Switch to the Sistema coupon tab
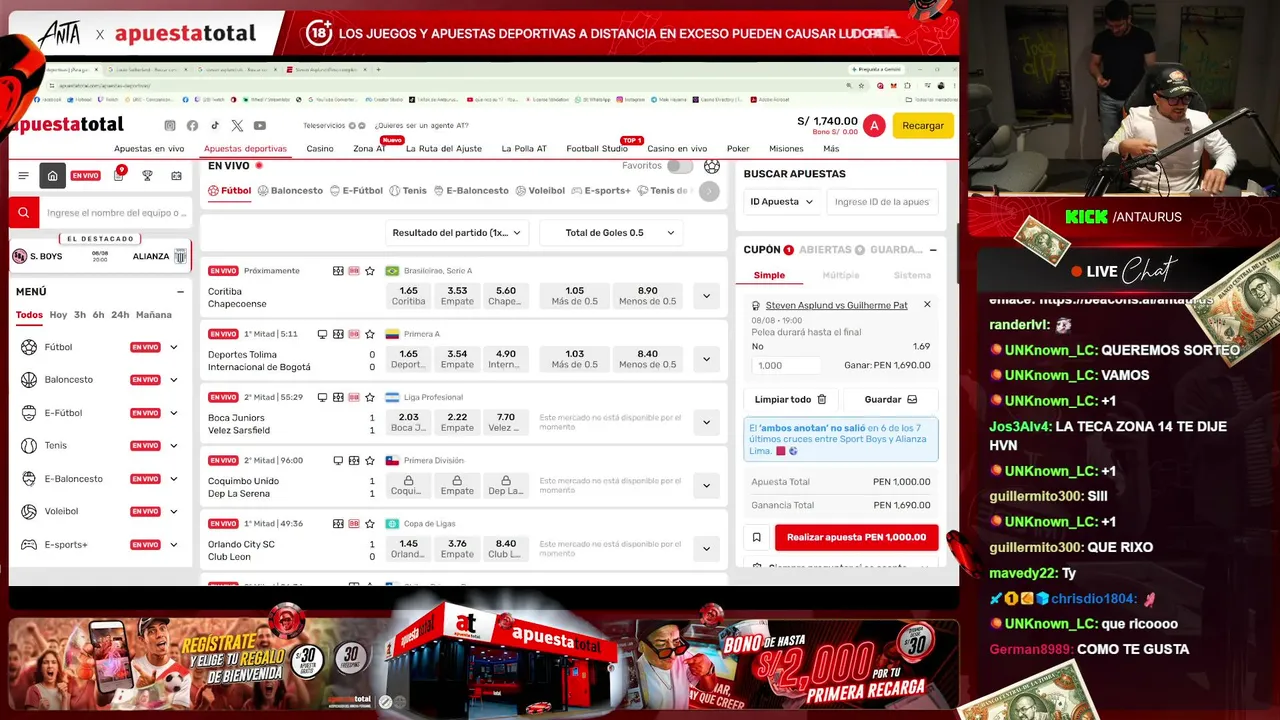This screenshot has width=1280, height=720. coord(912,275)
